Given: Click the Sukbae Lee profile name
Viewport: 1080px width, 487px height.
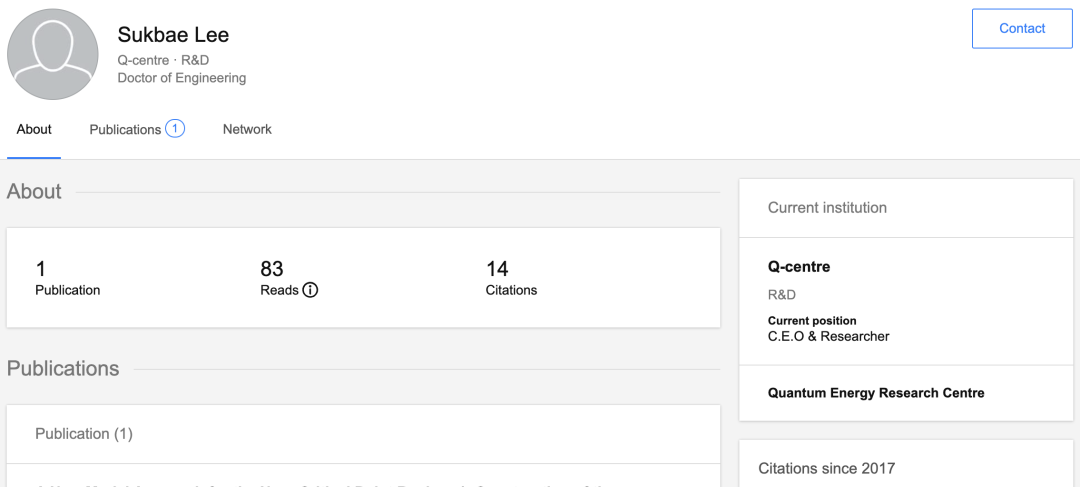Looking at the screenshot, I should pyautogui.click(x=173, y=35).
